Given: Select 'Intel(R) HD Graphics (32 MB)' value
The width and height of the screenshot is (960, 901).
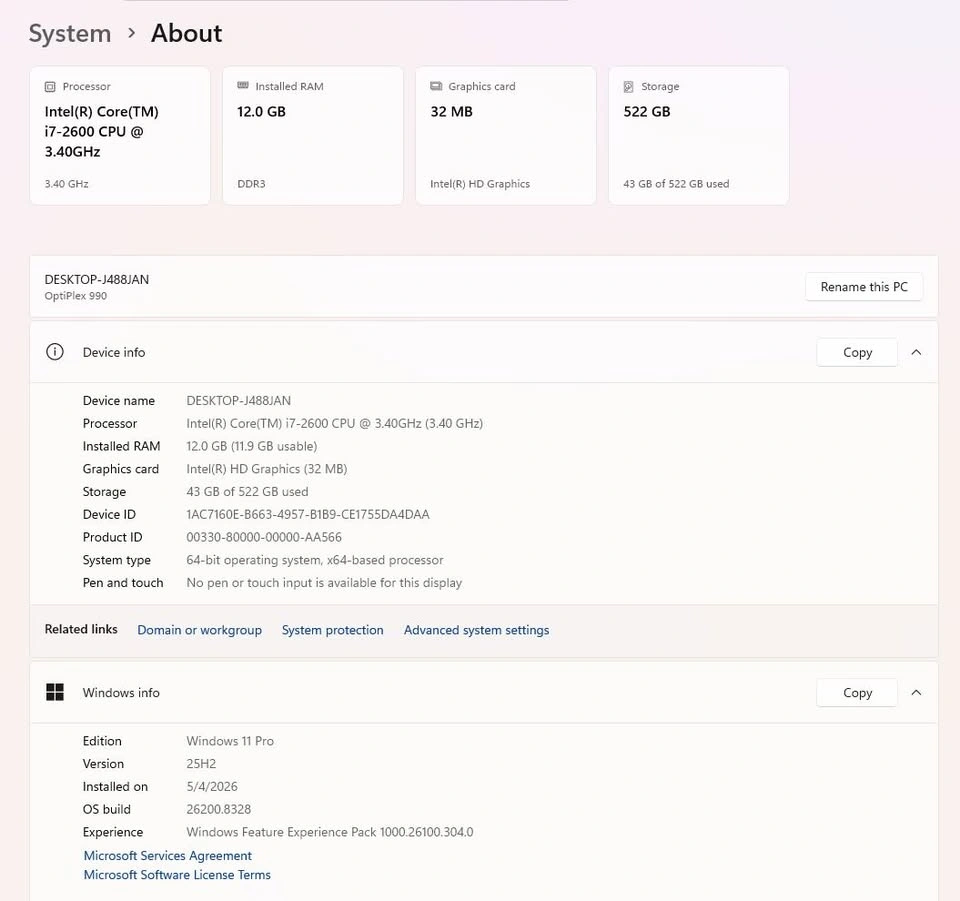Looking at the screenshot, I should (267, 469).
